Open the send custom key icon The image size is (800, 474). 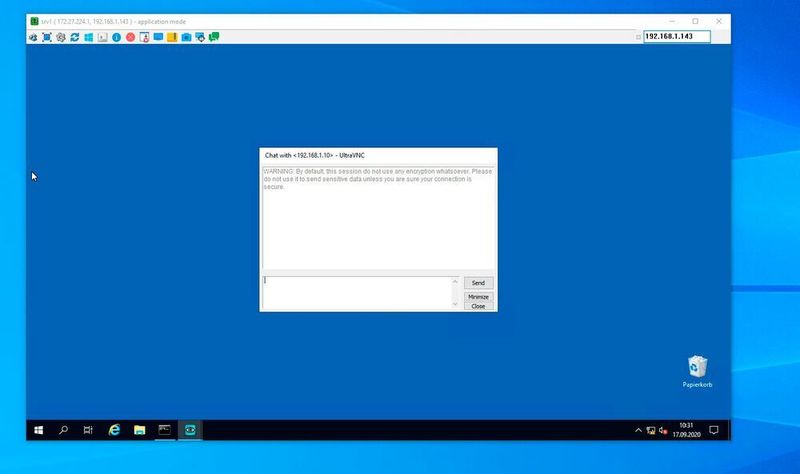point(103,37)
